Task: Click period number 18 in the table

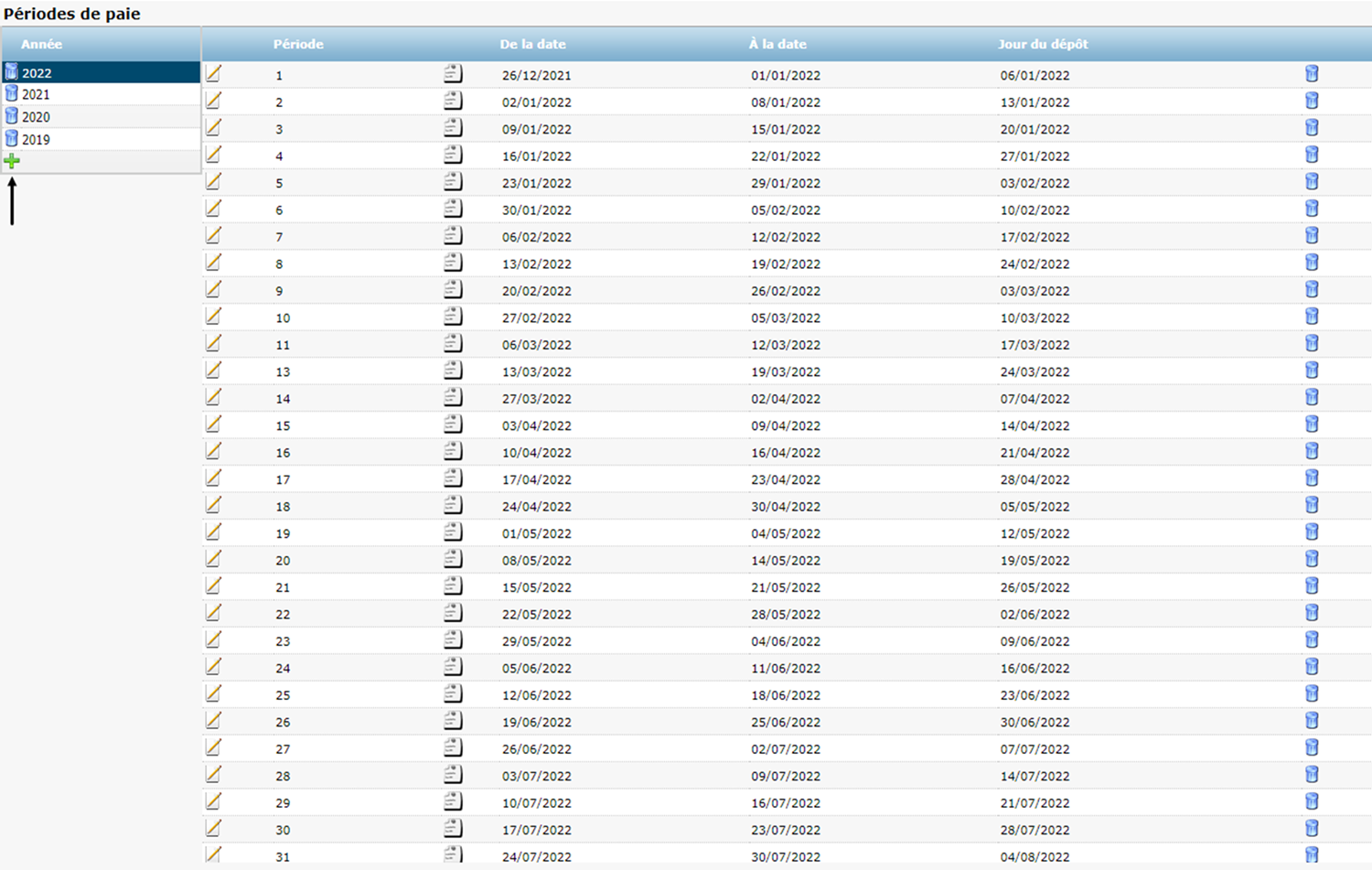Action: pos(283,506)
